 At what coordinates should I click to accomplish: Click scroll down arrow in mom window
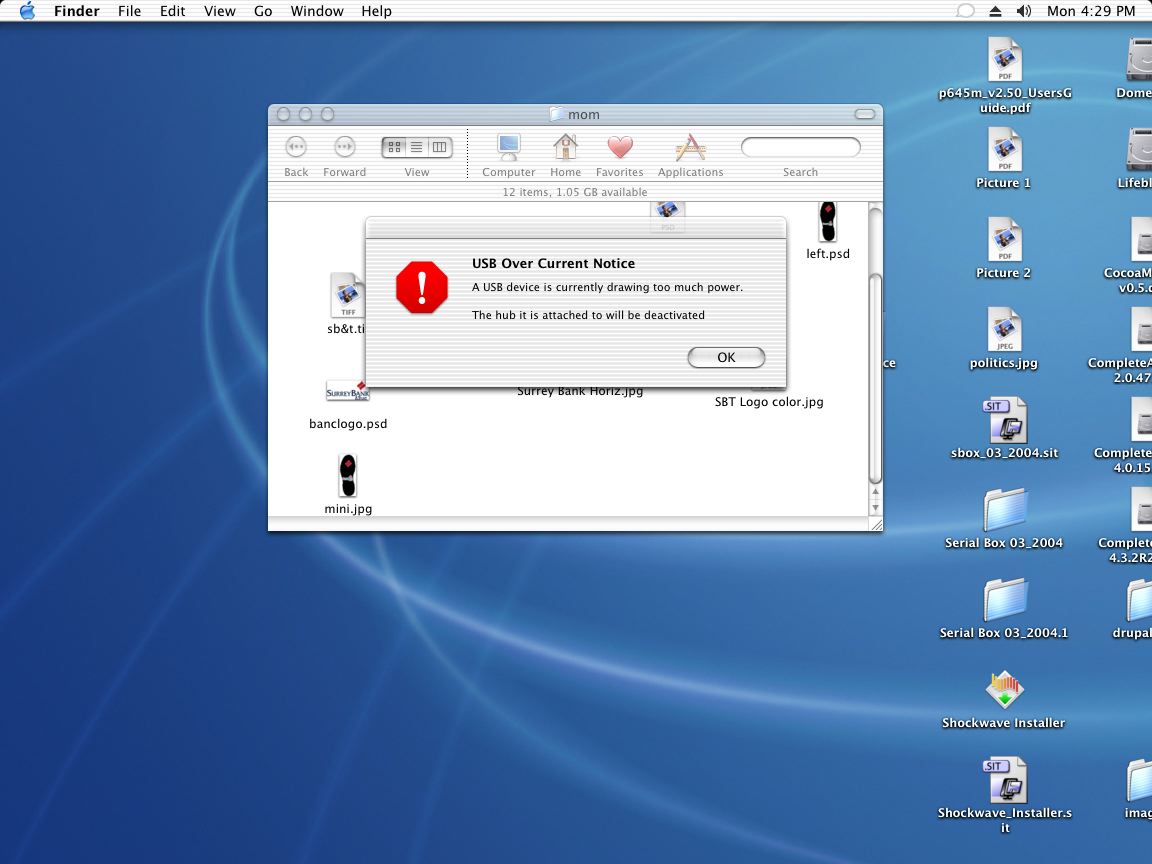pyautogui.click(x=875, y=508)
